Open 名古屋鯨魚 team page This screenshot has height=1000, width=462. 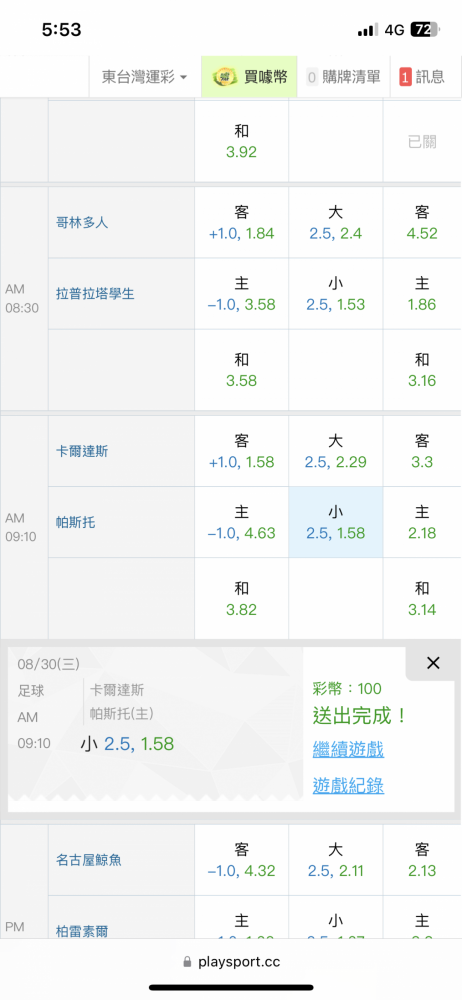point(89,860)
